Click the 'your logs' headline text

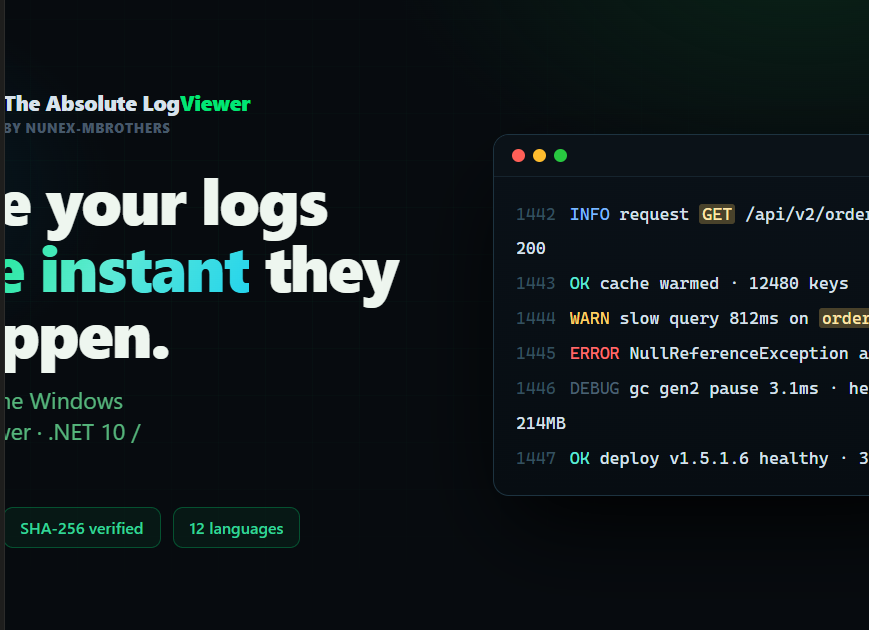187,208
